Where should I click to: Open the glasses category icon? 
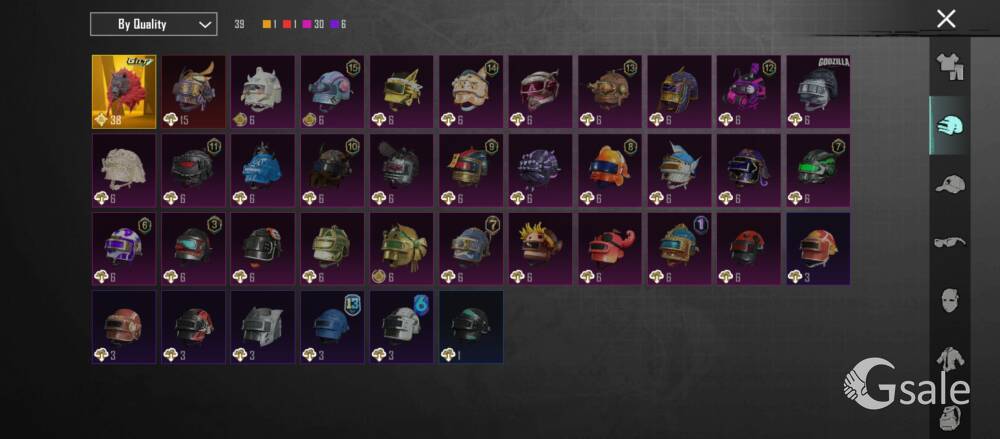[x=950, y=242]
